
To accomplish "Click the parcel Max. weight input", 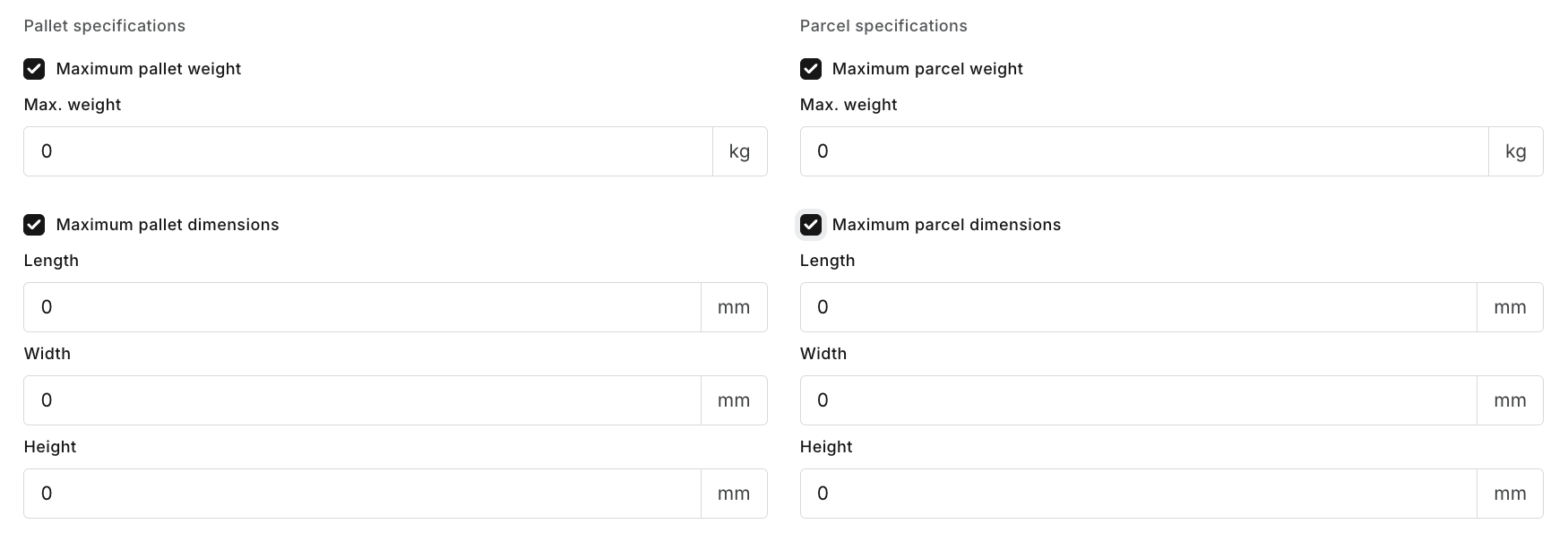I will pyautogui.click(x=1143, y=151).
